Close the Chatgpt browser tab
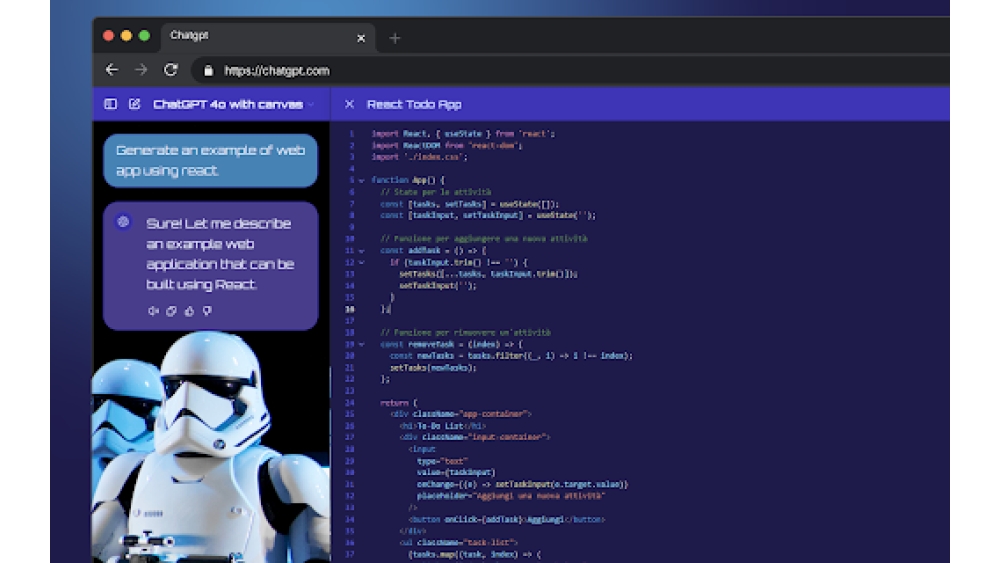The width and height of the screenshot is (1000, 563). (361, 38)
